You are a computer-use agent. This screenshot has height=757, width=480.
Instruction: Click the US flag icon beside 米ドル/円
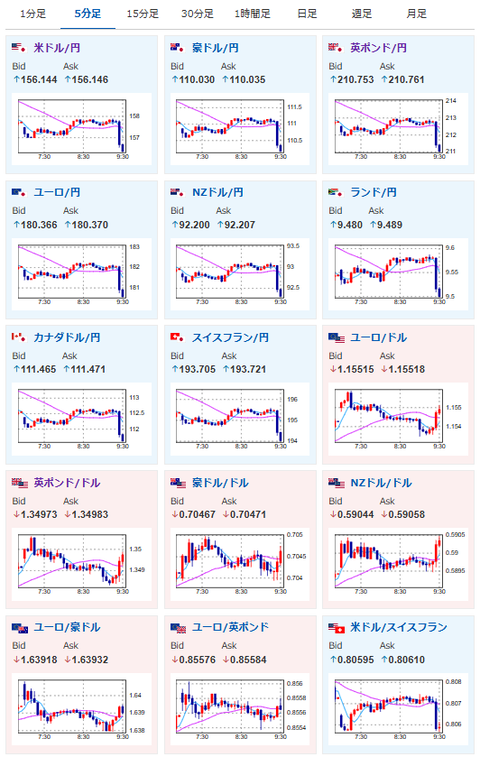click(x=18, y=48)
